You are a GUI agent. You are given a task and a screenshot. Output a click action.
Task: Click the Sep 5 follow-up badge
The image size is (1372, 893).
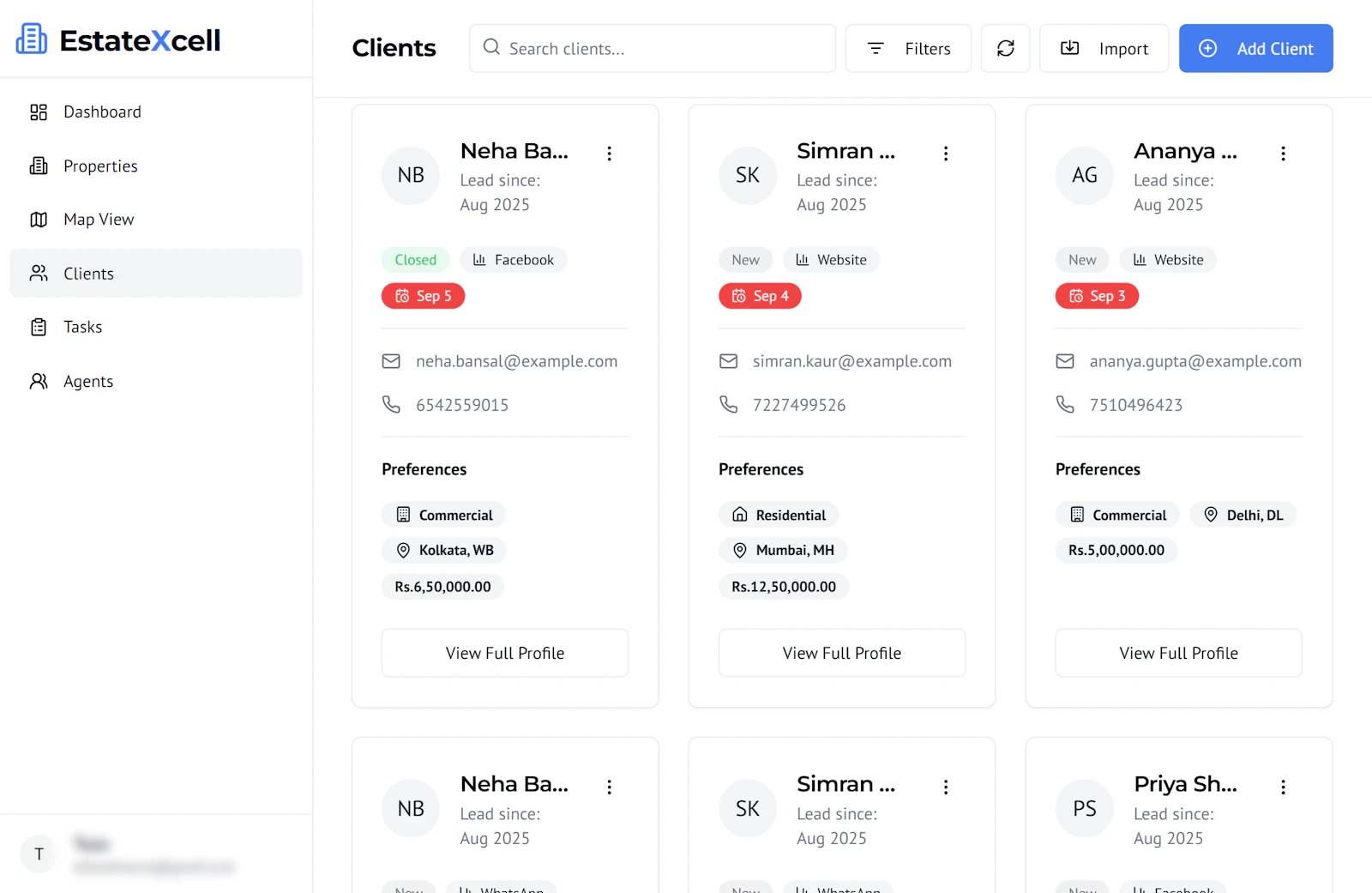tap(423, 296)
